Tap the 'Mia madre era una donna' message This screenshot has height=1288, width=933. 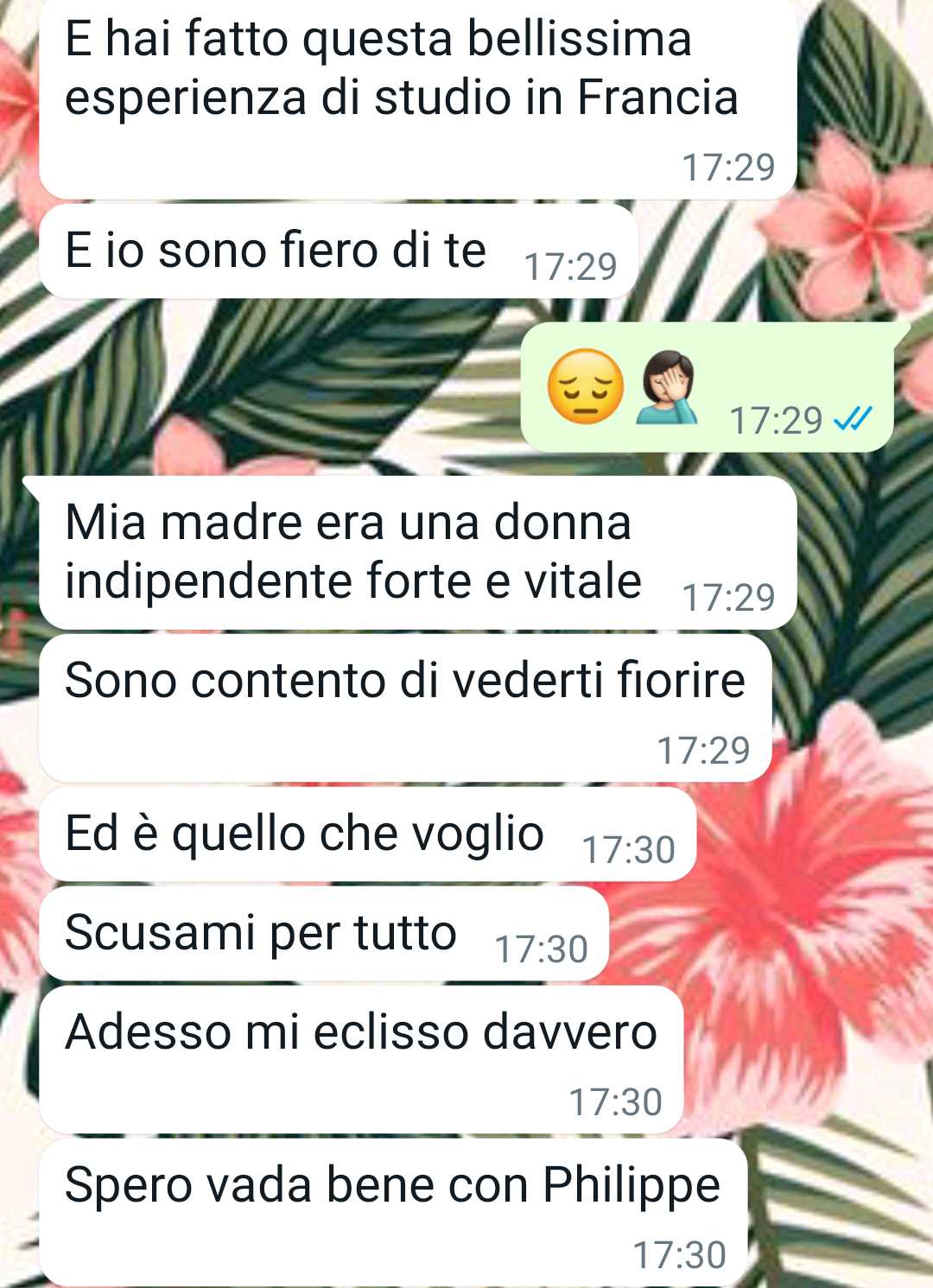coord(418,553)
